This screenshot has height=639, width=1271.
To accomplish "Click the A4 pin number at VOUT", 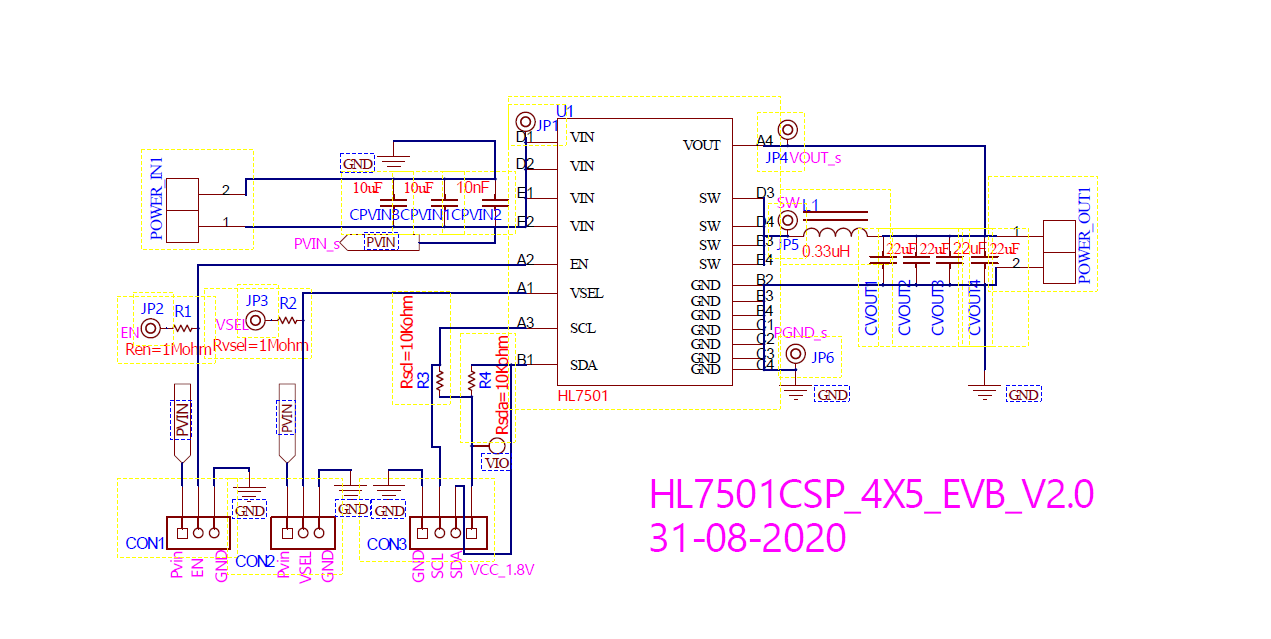I will 765,140.
